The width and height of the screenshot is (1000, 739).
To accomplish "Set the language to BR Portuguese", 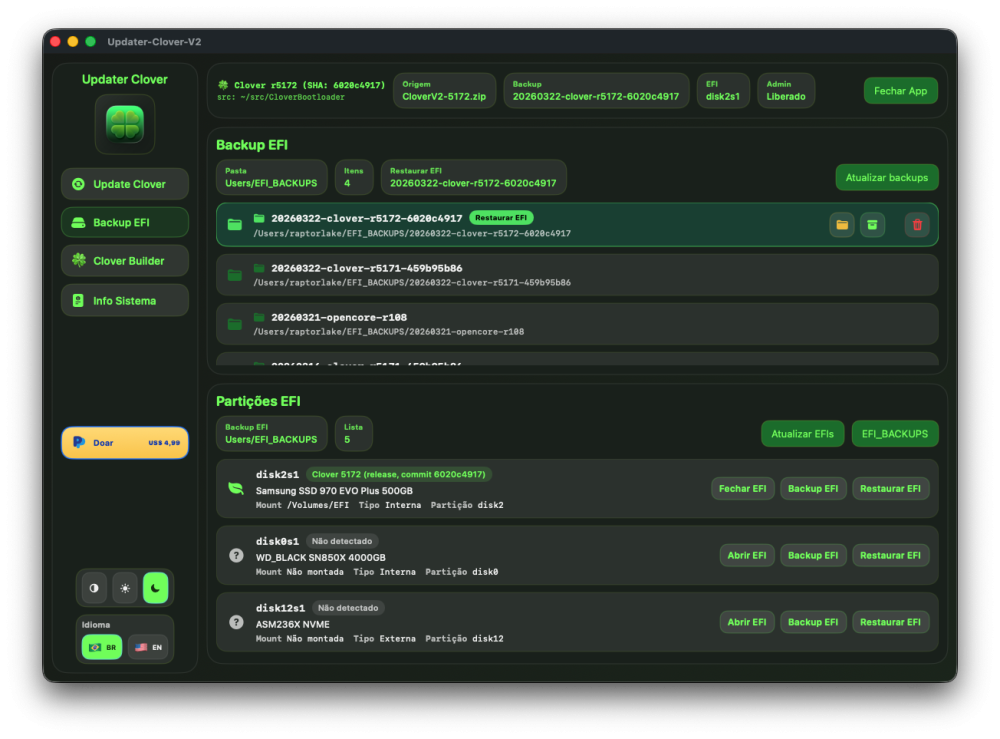I will click(102, 647).
